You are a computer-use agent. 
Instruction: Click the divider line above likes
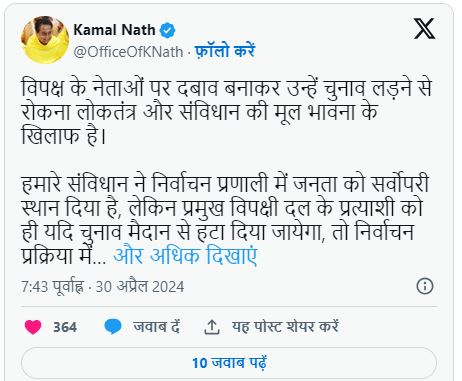click(x=229, y=306)
